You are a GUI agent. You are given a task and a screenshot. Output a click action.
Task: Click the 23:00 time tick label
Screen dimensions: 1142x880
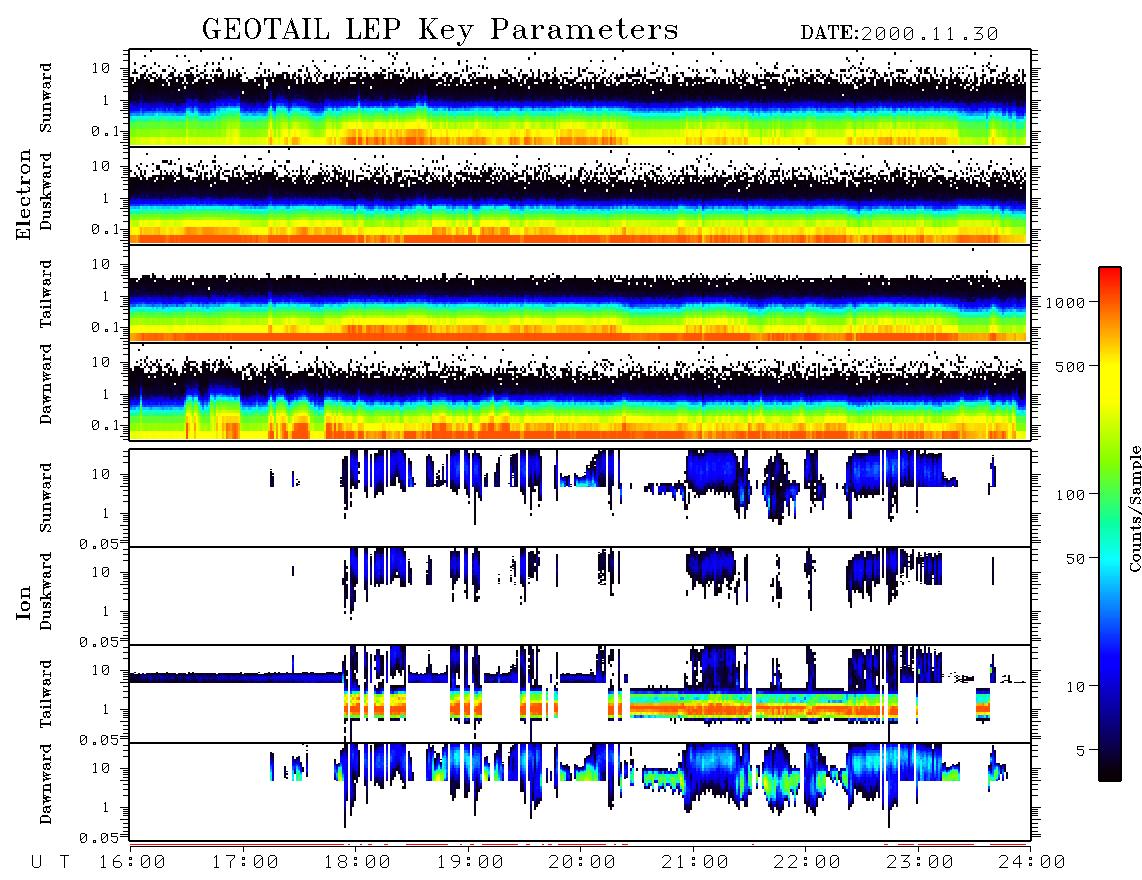(920, 863)
